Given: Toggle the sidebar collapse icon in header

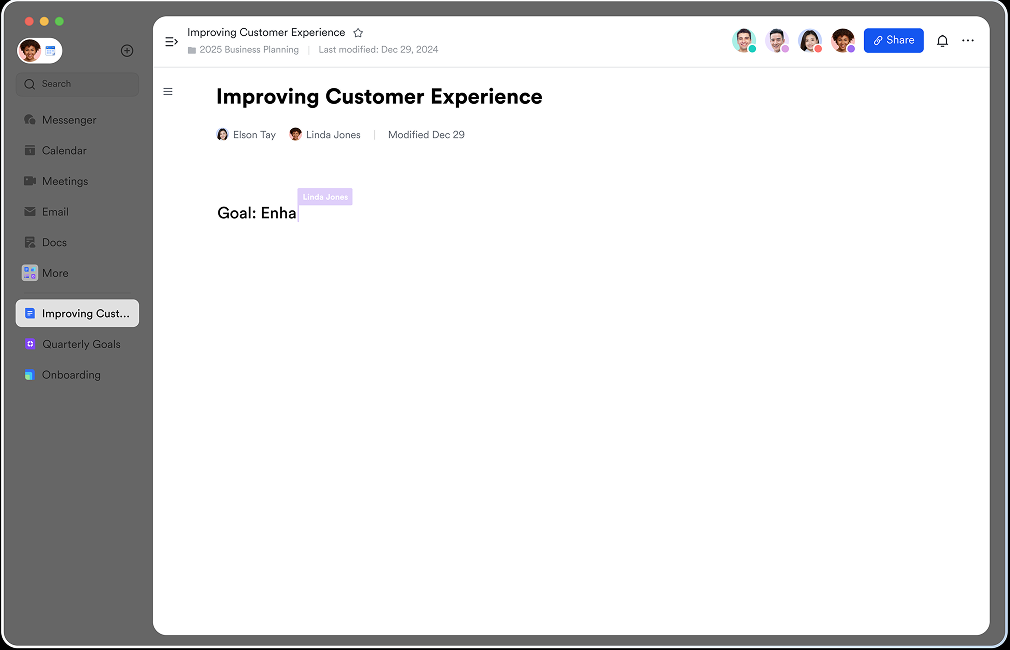Looking at the screenshot, I should pos(171,41).
